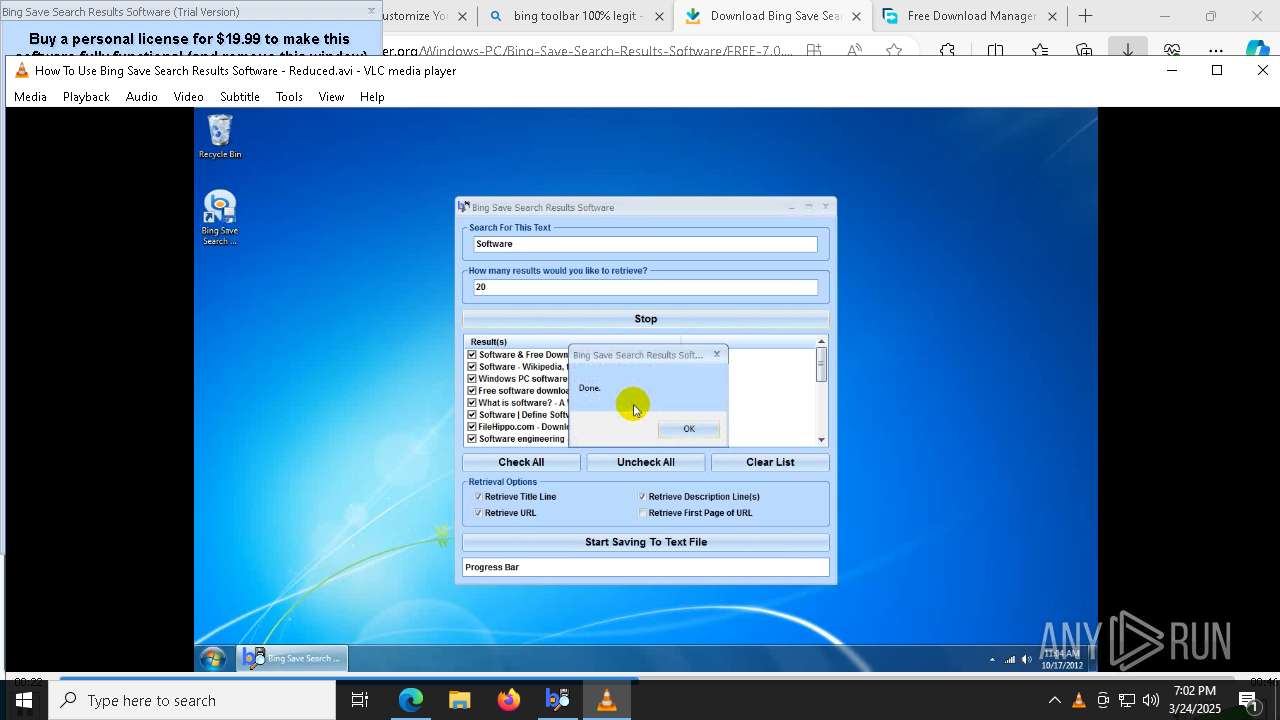The image size is (1280, 720).
Task: Open the Help menu in VLC
Action: tap(372, 97)
